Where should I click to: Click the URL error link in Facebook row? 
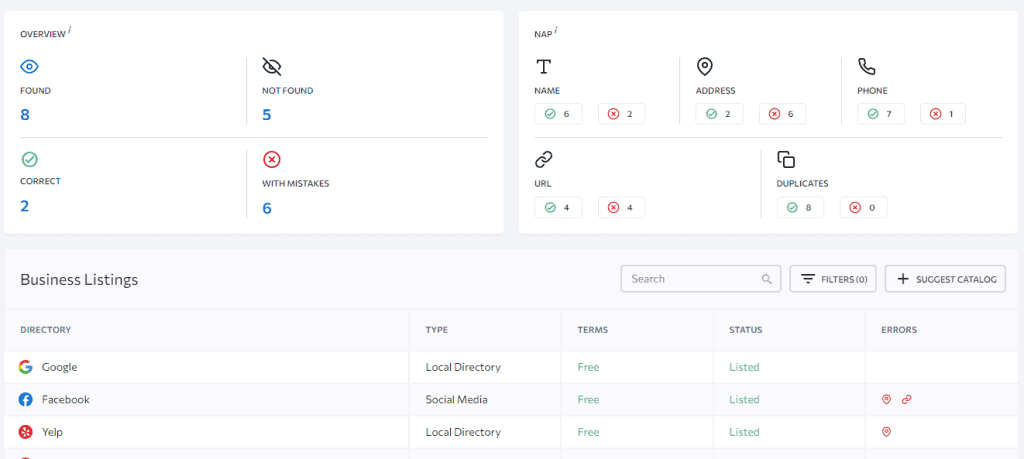pos(906,400)
